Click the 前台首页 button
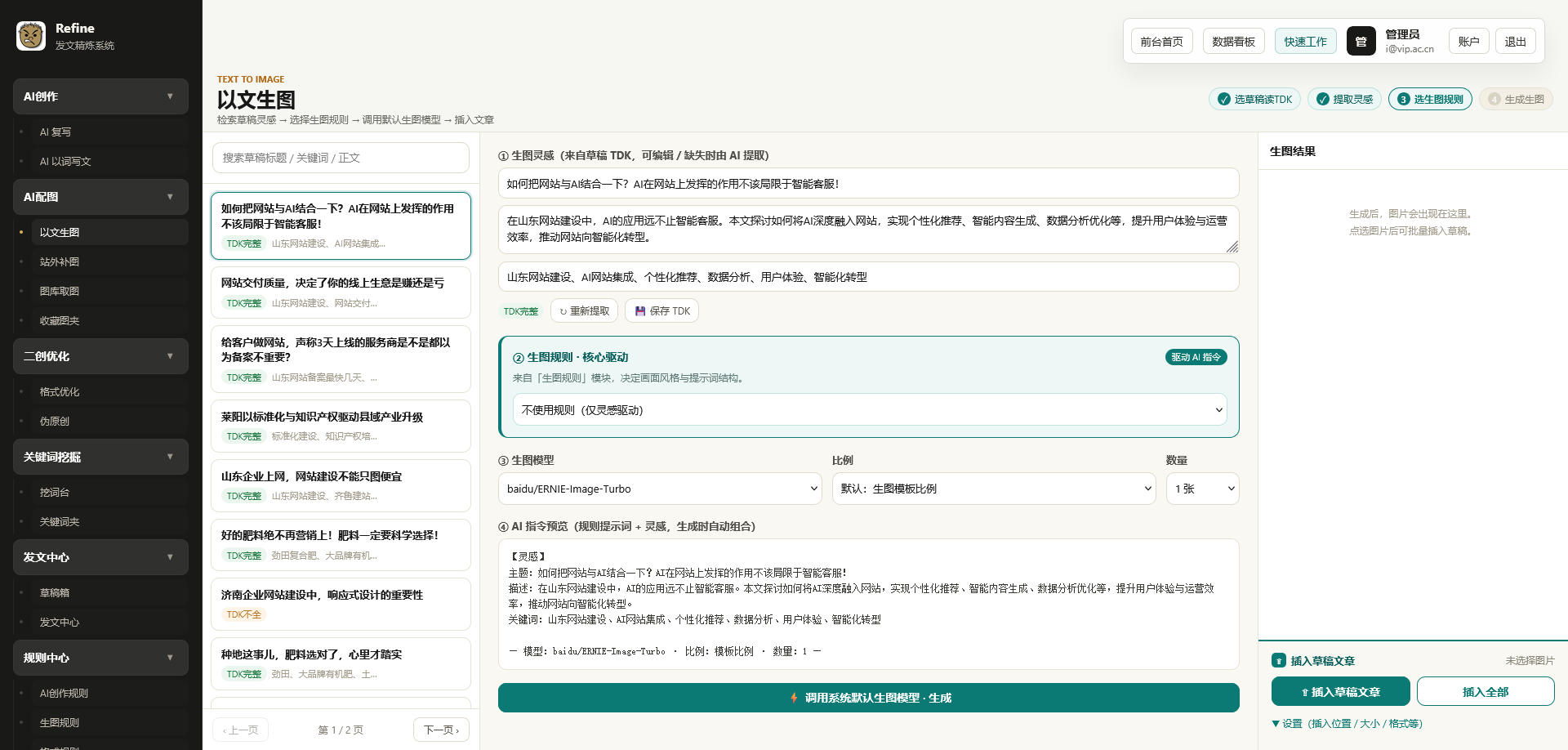 pyautogui.click(x=1161, y=41)
